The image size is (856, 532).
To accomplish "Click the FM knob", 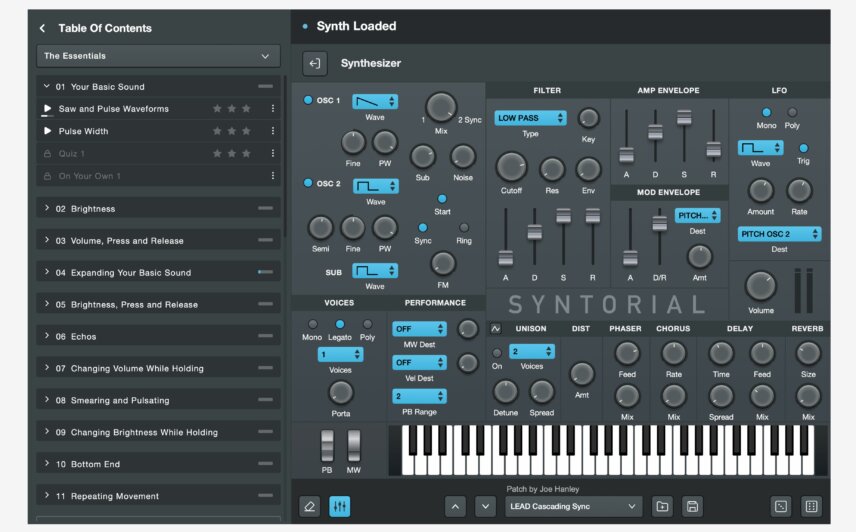I will 443,264.
